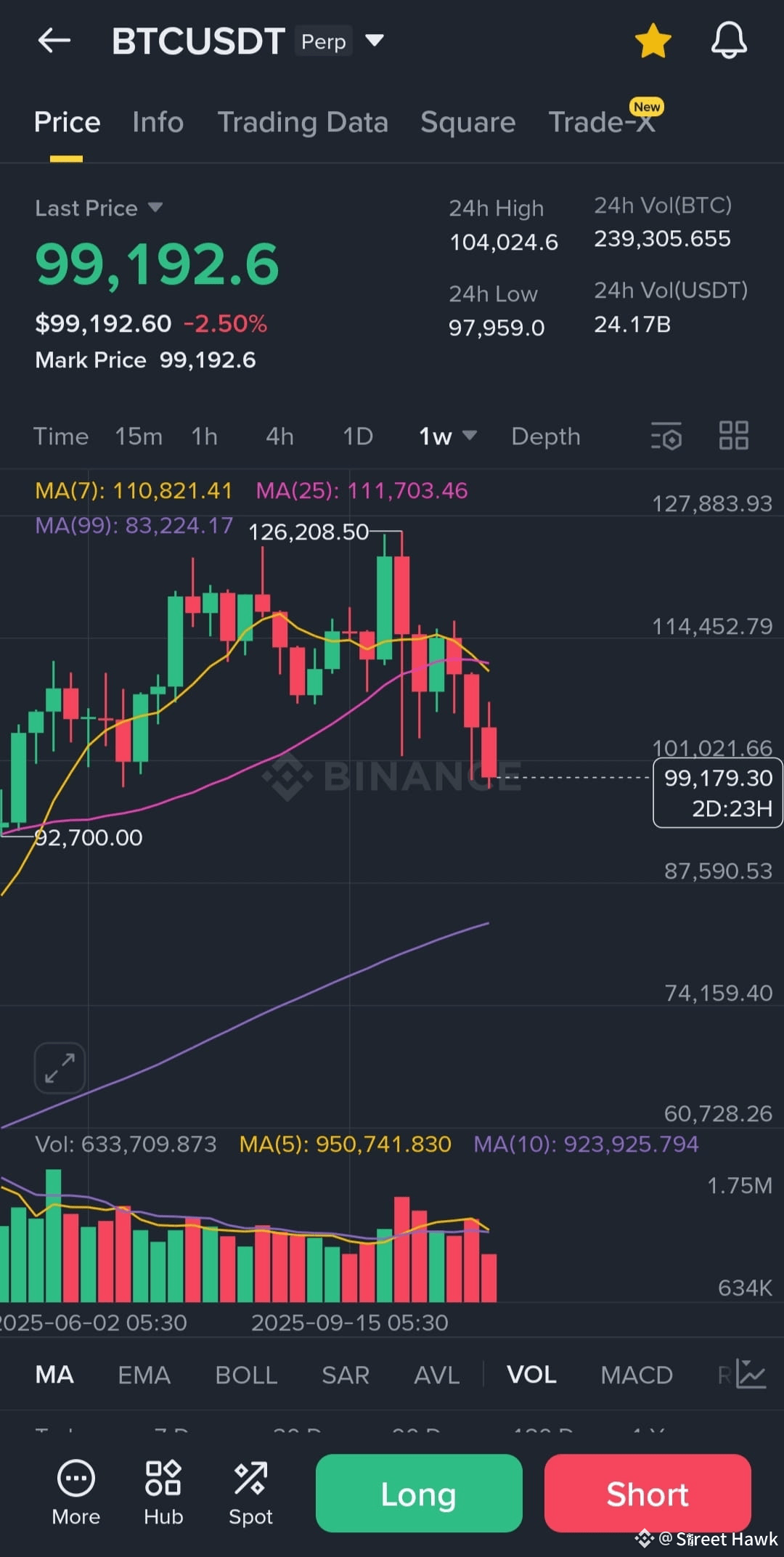Switch to the Price tab
The image size is (784, 1557).
pyautogui.click(x=67, y=122)
